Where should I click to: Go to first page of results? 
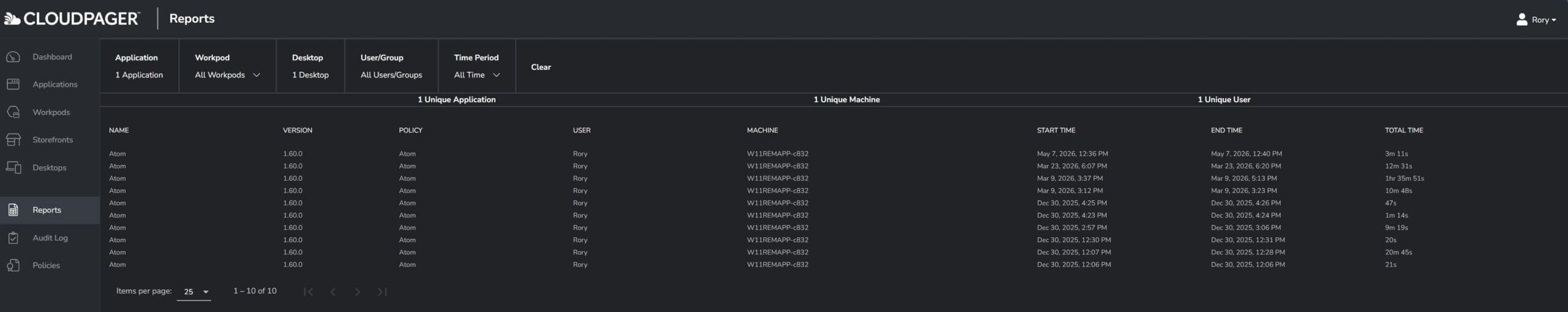[x=309, y=292]
